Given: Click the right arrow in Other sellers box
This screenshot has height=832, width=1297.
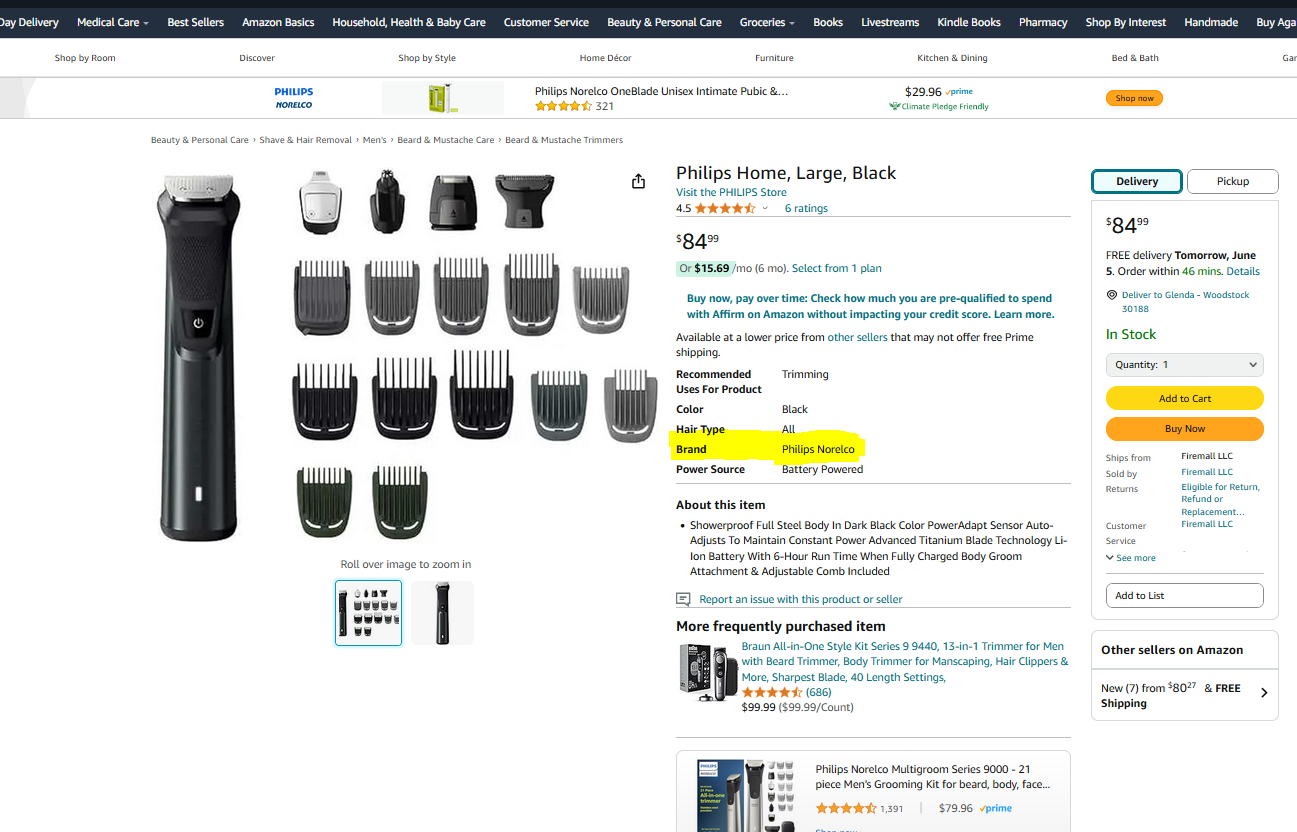Looking at the screenshot, I should point(1264,692).
